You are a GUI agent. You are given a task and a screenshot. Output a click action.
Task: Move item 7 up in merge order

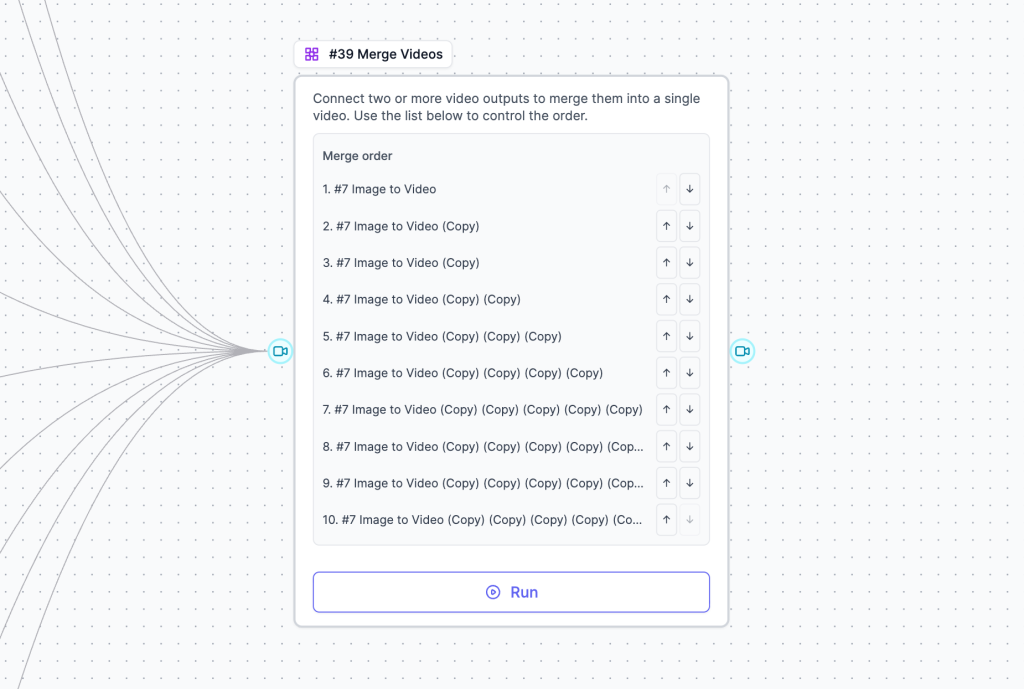[x=667, y=410]
